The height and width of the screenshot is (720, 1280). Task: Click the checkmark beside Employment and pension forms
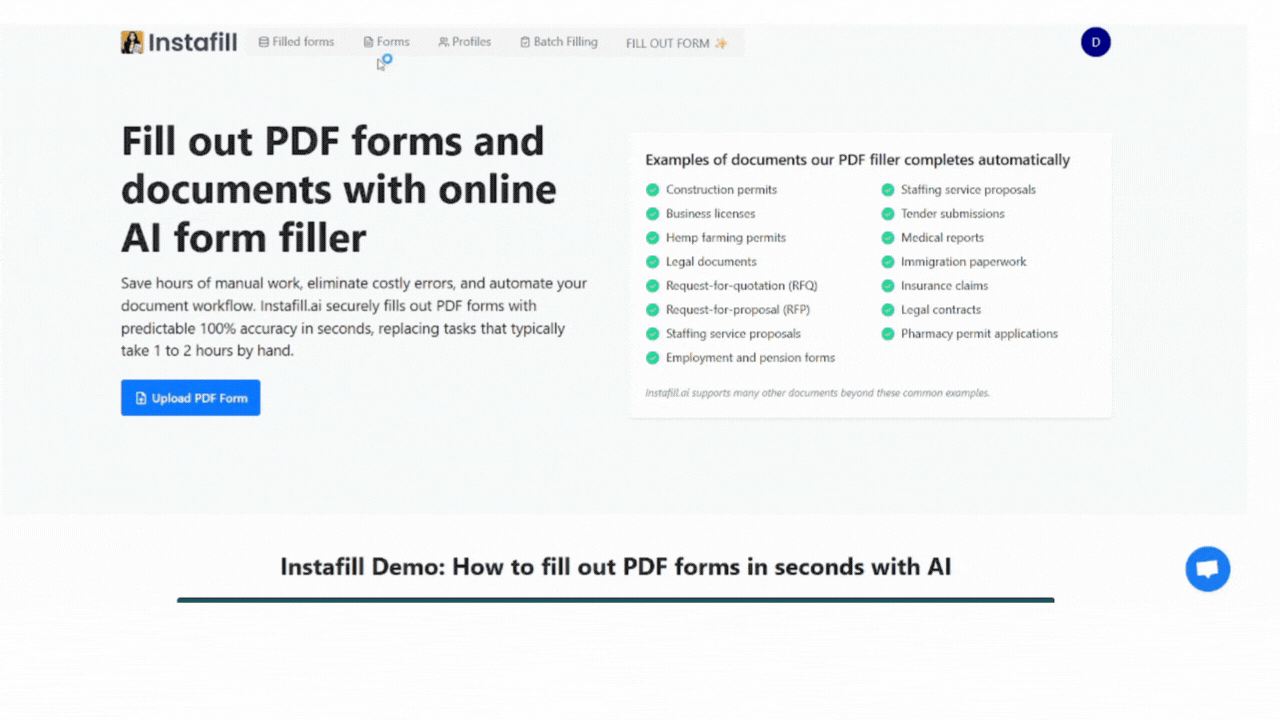tap(652, 357)
